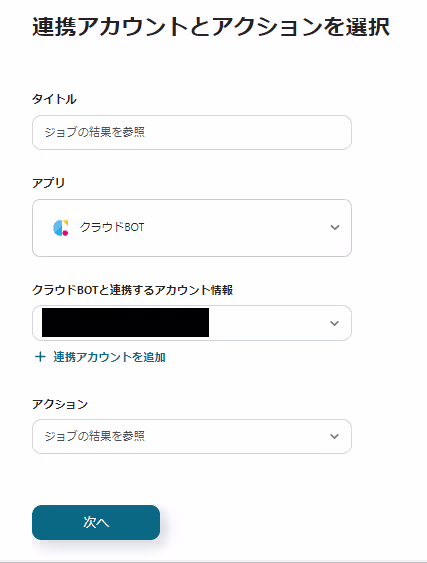Open the 連携アカウントを追加 link

pyautogui.click(x=109, y=357)
